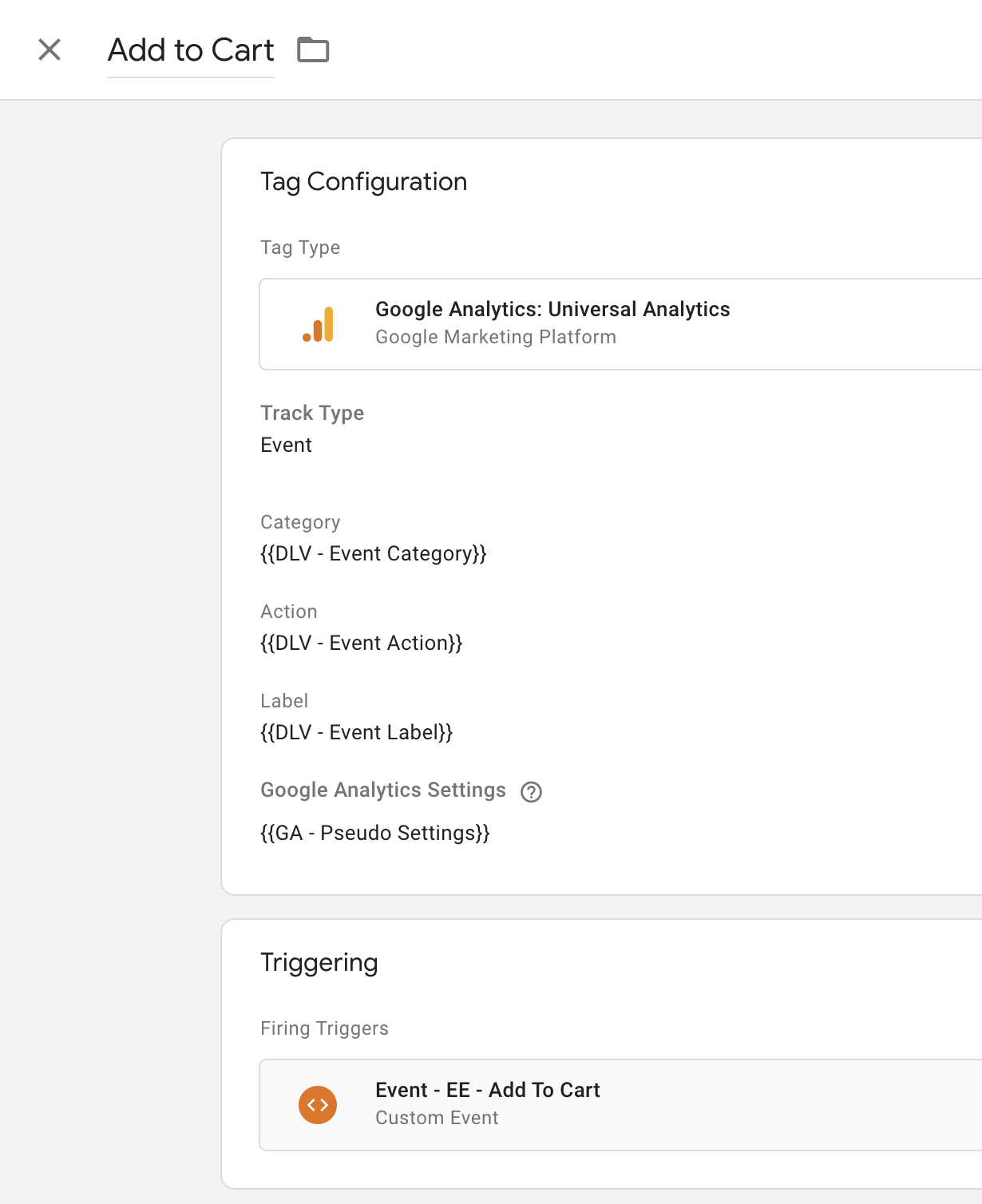982x1204 pixels.
Task: Click the Track Type label
Action: click(x=312, y=413)
